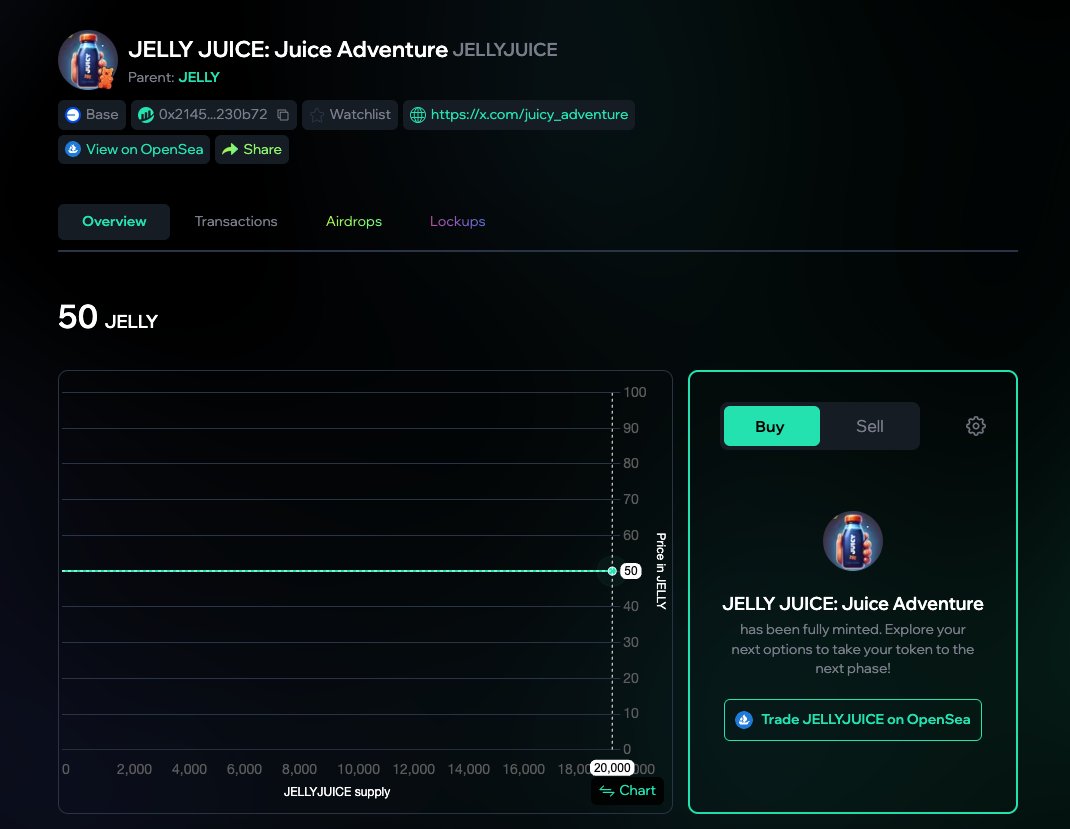Click the 100 value on price axis
1070x829 pixels.
point(635,392)
